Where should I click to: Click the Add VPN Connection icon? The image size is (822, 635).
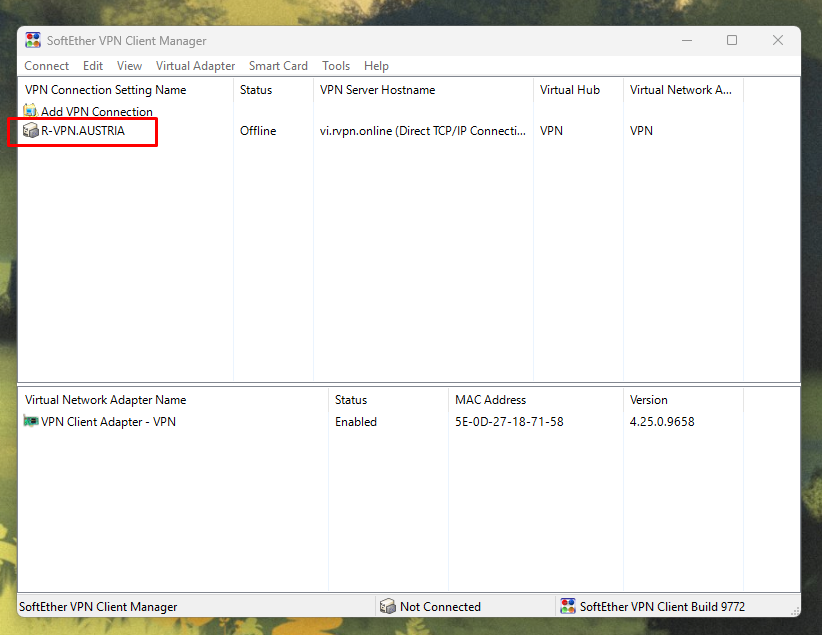[30, 111]
